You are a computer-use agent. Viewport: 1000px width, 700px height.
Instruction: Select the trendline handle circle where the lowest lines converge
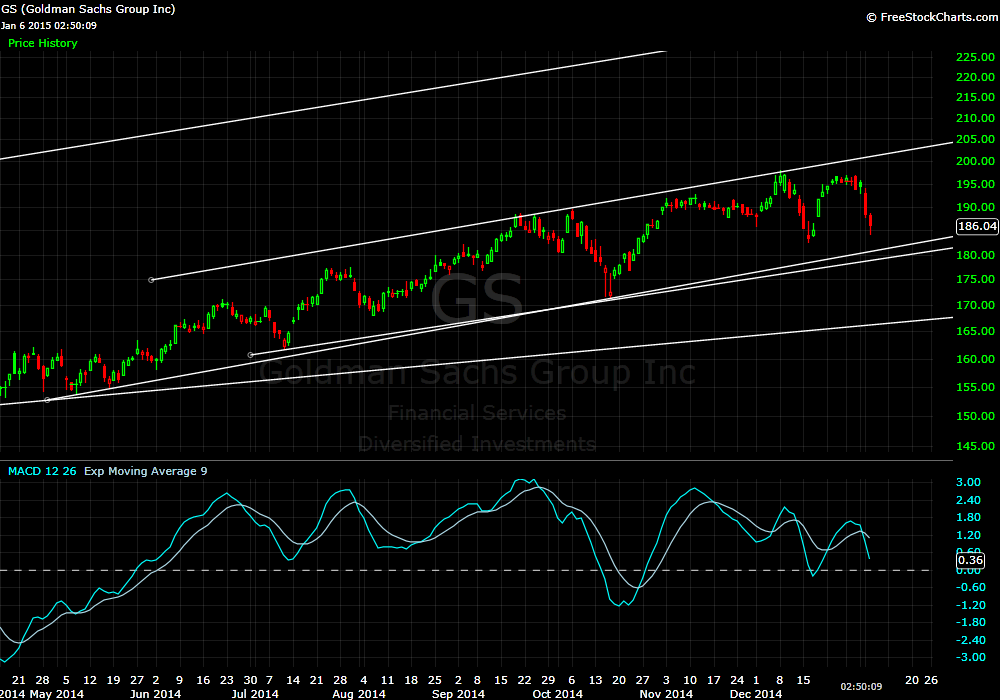[47, 400]
